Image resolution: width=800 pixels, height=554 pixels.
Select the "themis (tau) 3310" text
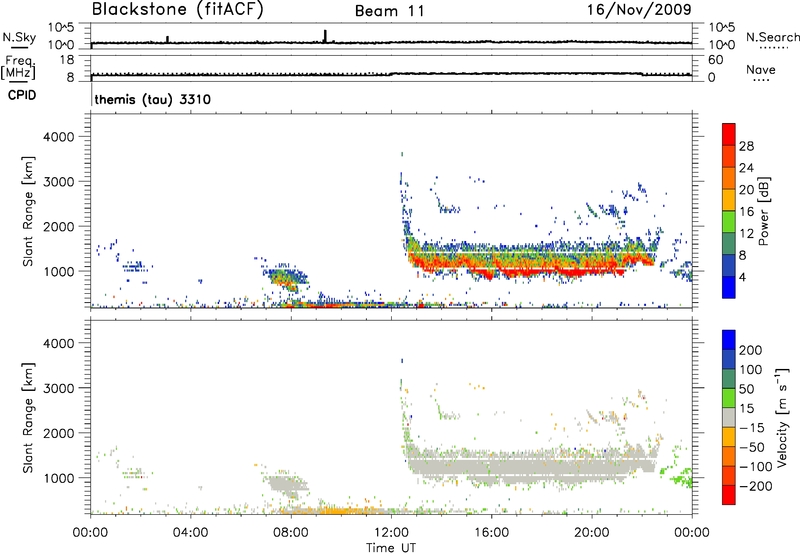pos(153,99)
